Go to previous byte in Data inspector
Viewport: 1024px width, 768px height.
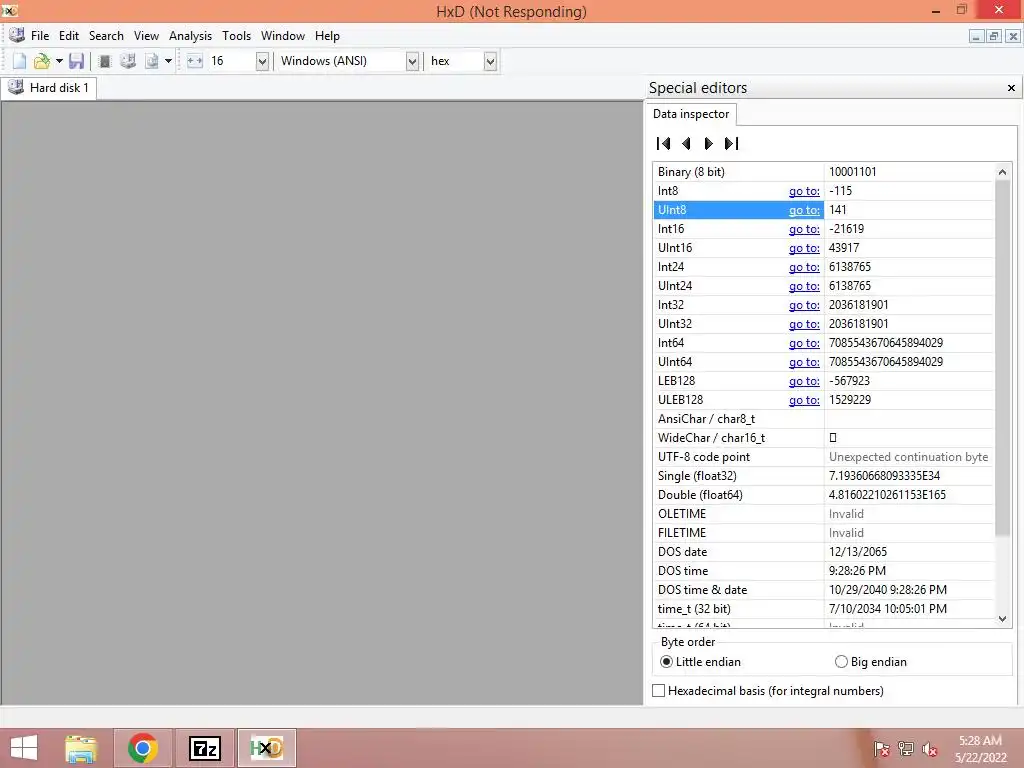[686, 144]
